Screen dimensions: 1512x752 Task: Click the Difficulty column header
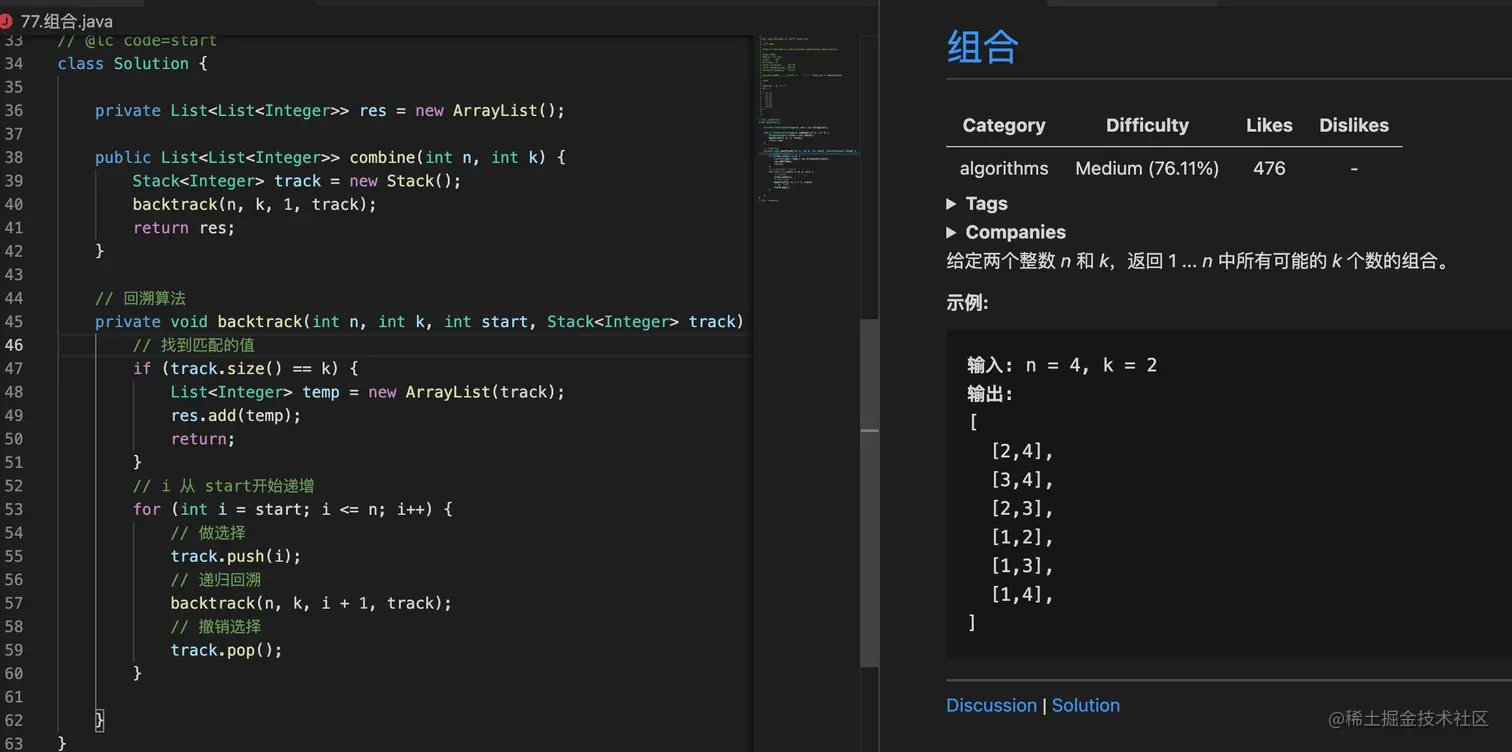click(1147, 126)
